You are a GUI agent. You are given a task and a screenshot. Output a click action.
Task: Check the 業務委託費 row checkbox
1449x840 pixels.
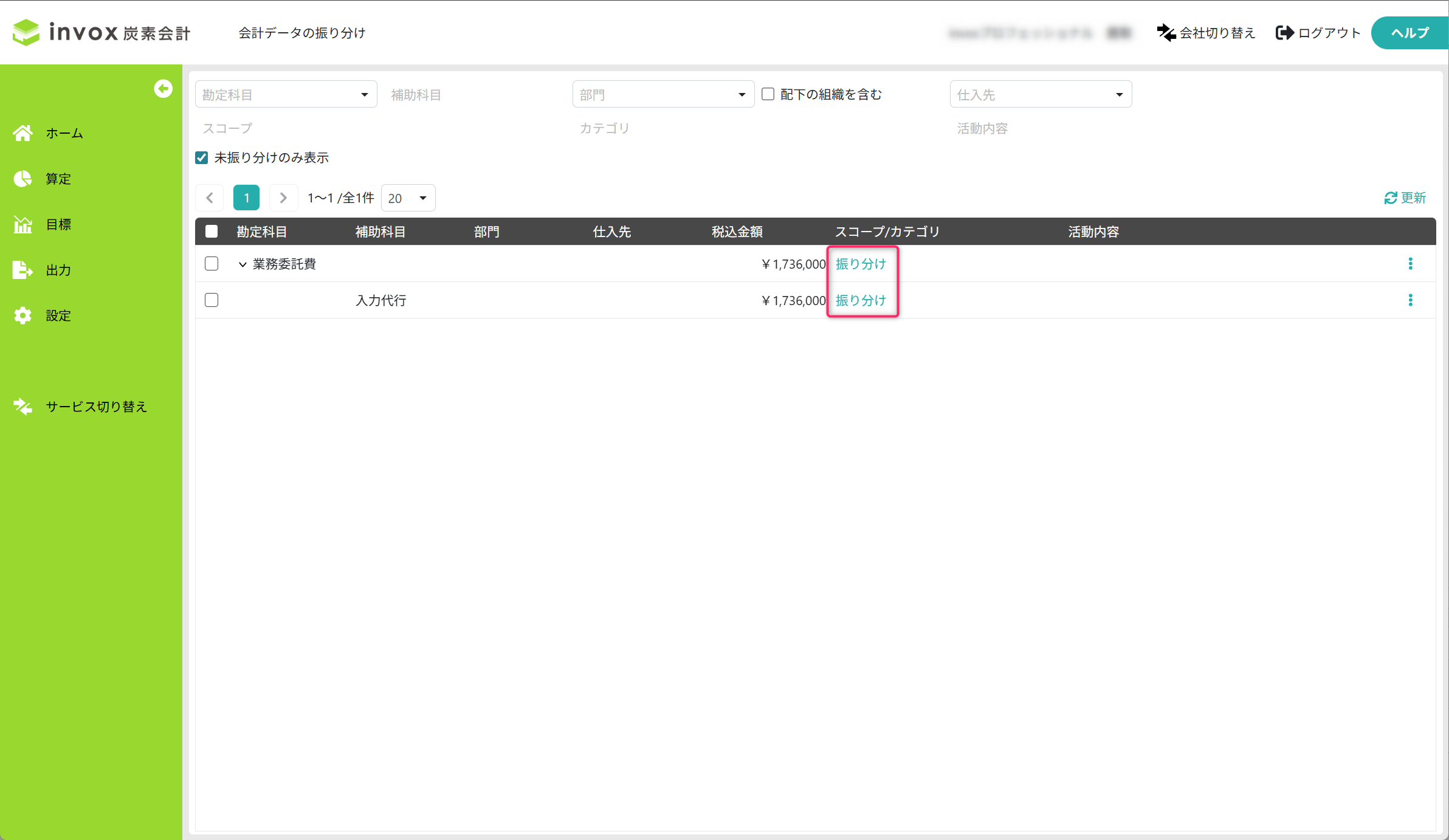pyautogui.click(x=212, y=264)
